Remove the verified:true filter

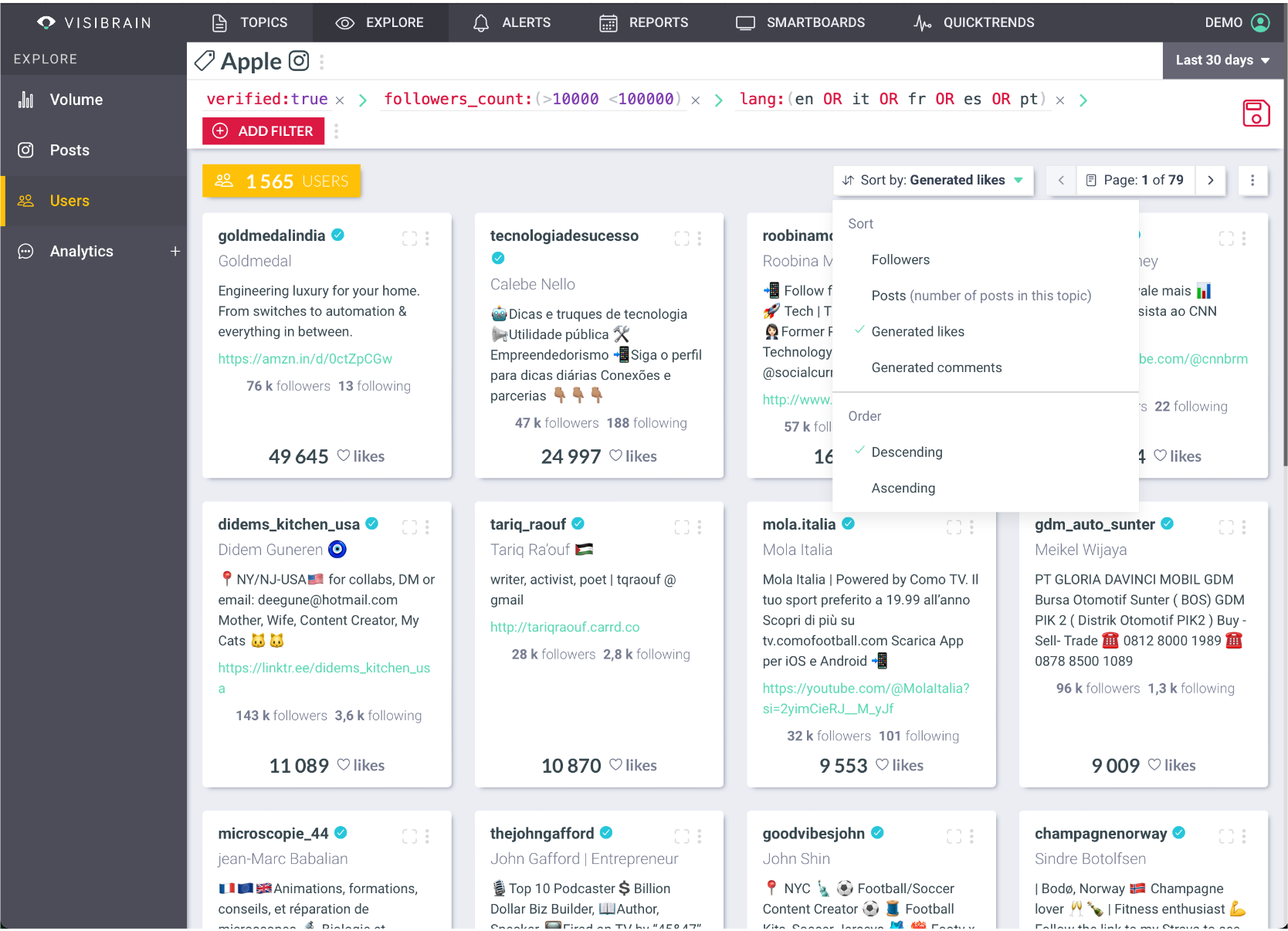coord(340,100)
